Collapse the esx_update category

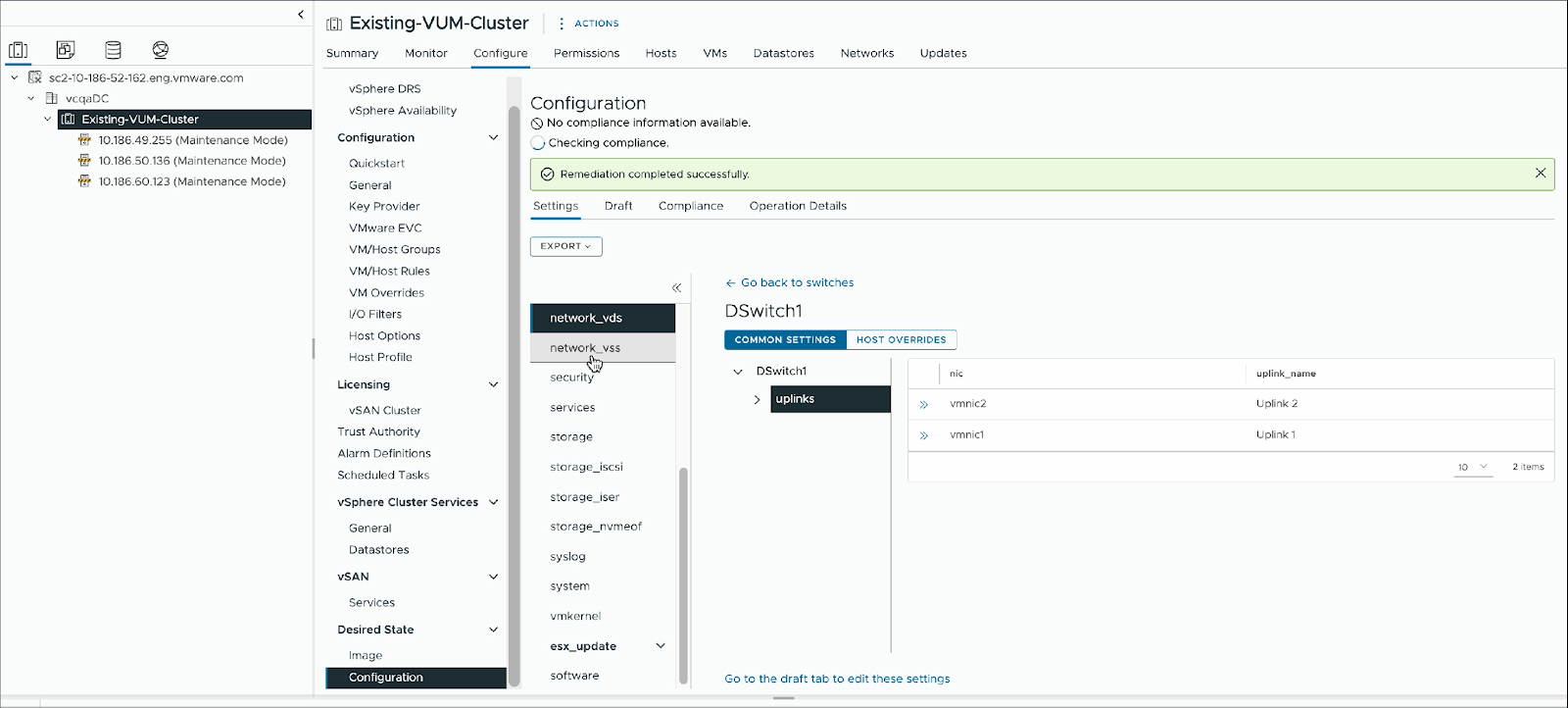pos(661,646)
